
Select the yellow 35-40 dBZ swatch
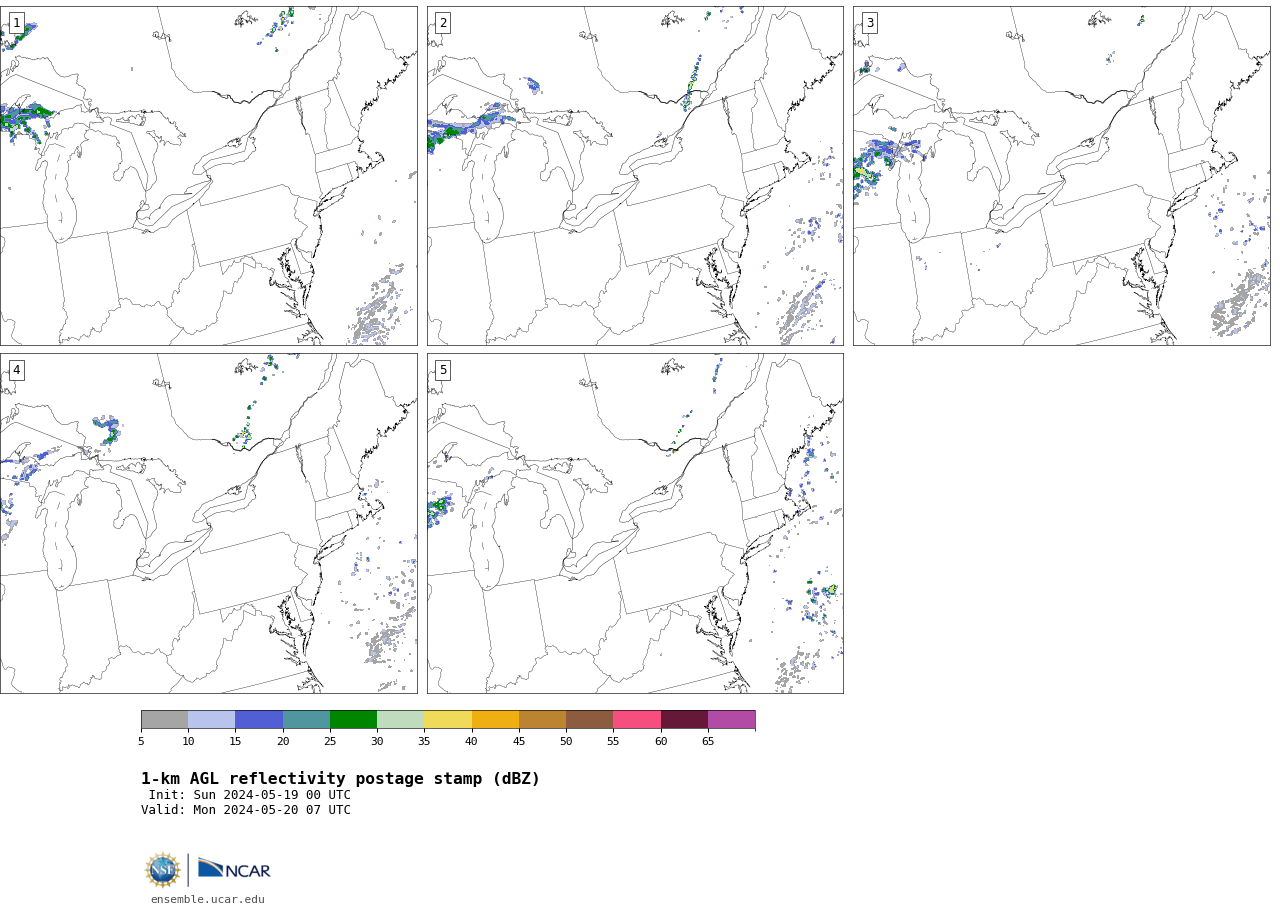pyautogui.click(x=448, y=720)
